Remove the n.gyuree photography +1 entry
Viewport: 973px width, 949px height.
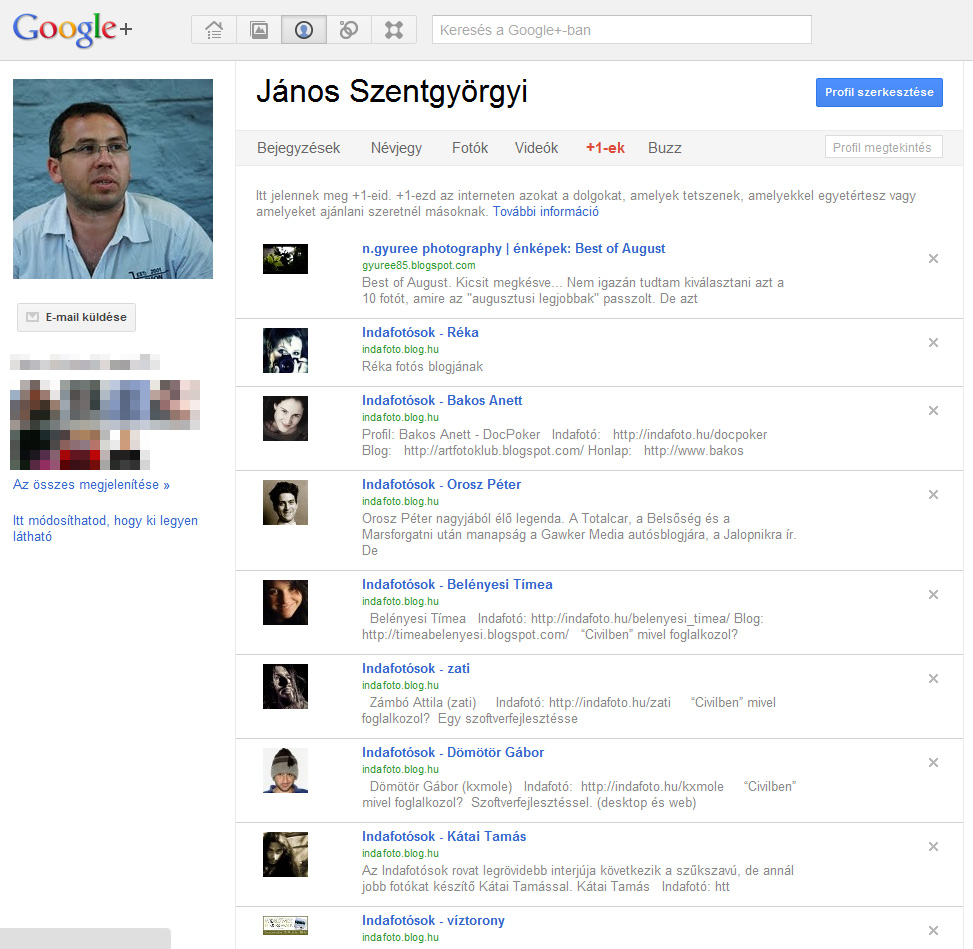[x=933, y=259]
